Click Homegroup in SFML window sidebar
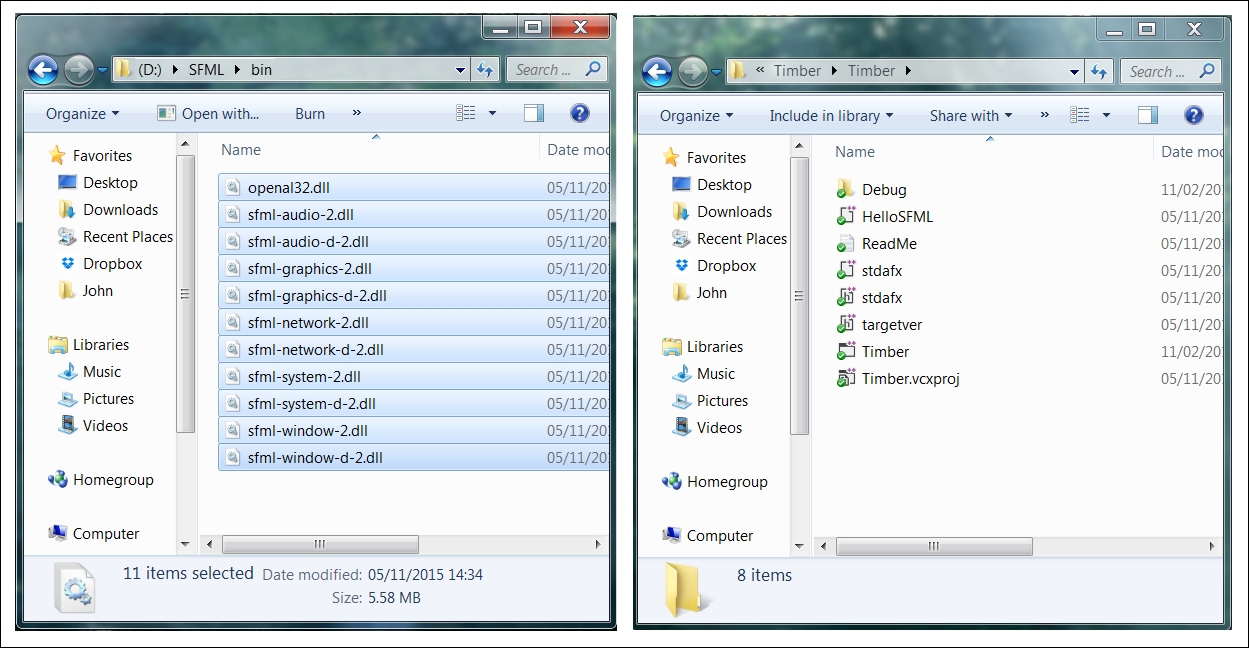Screen dimensions: 1249x648 [x=100, y=479]
